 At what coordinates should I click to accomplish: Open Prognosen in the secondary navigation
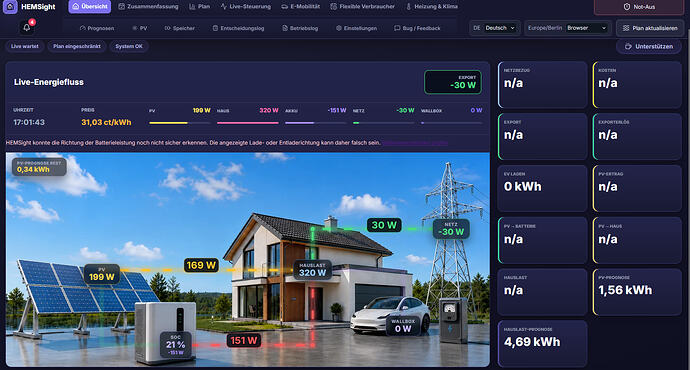97,28
